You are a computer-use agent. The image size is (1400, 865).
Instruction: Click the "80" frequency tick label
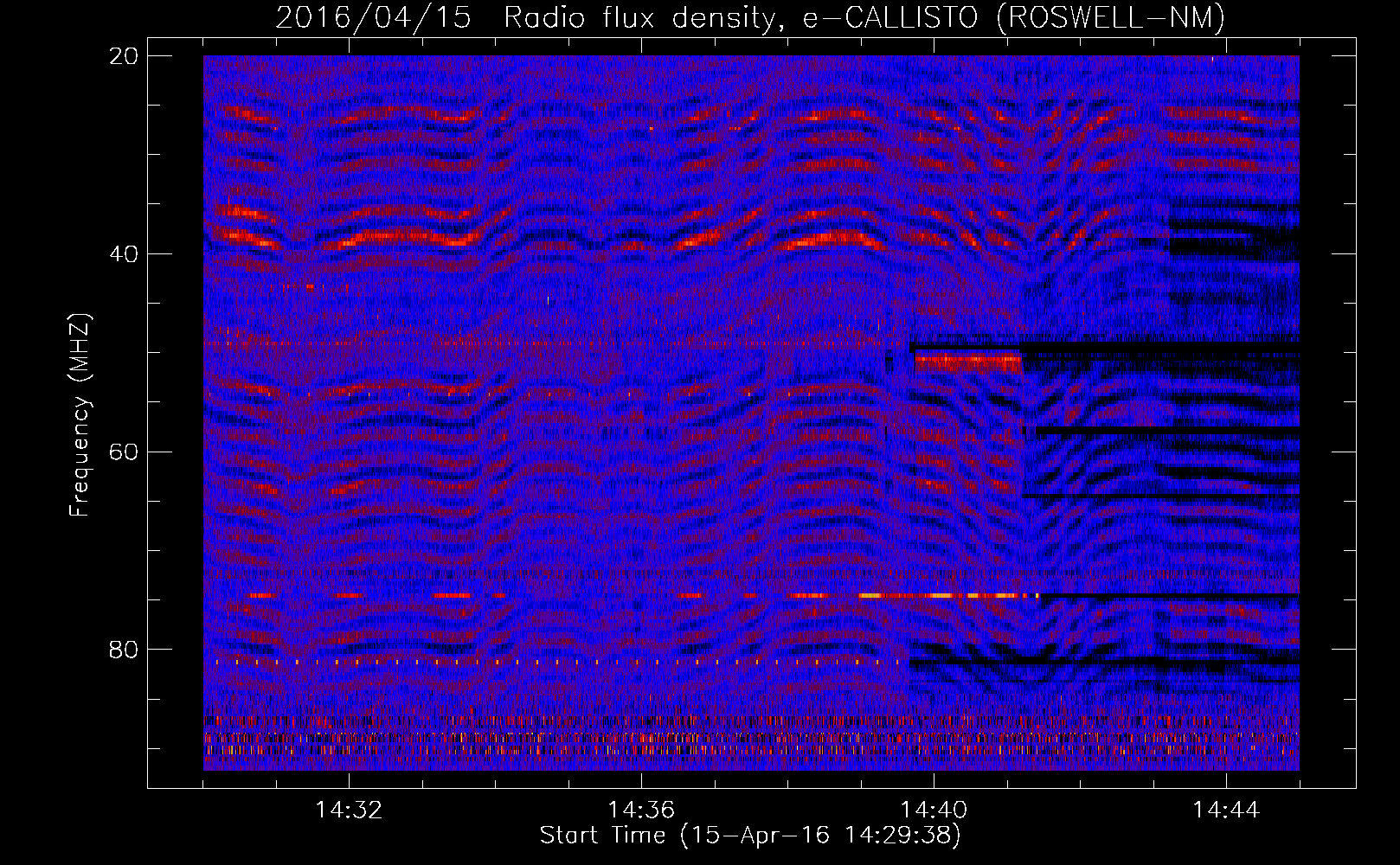tap(125, 650)
